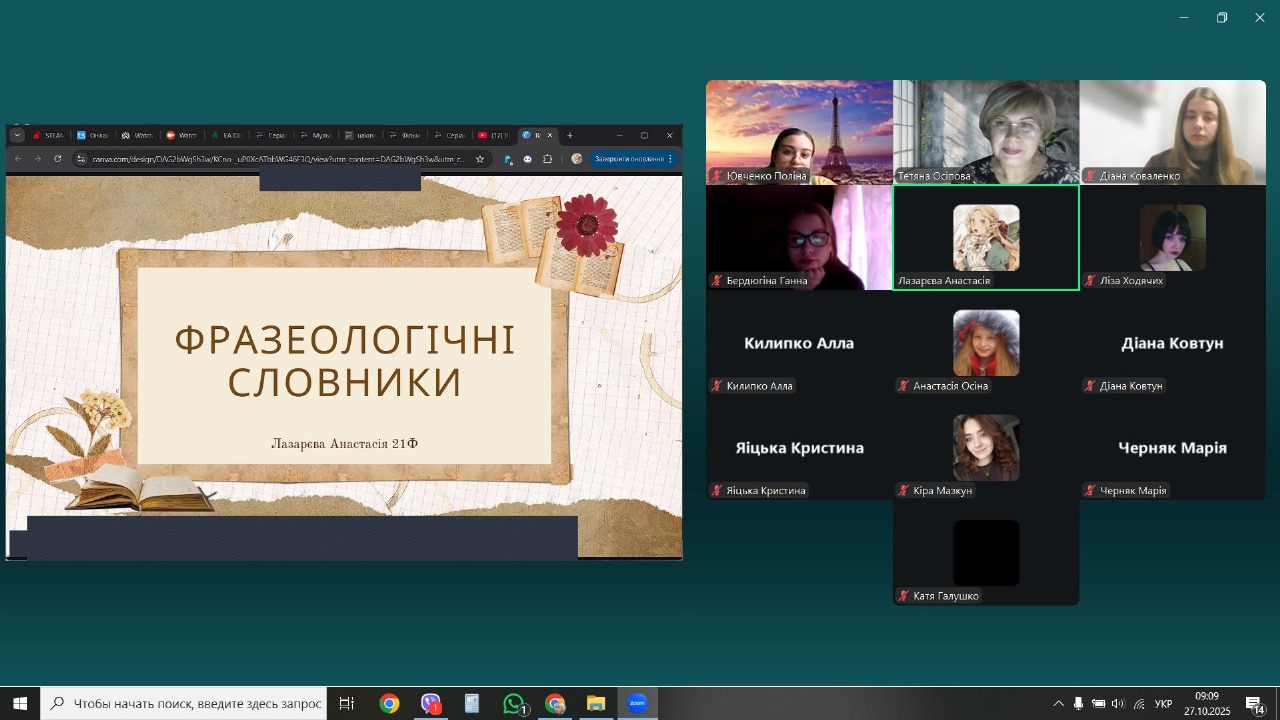Click the Task View icon
1280x720 pixels.
347,704
